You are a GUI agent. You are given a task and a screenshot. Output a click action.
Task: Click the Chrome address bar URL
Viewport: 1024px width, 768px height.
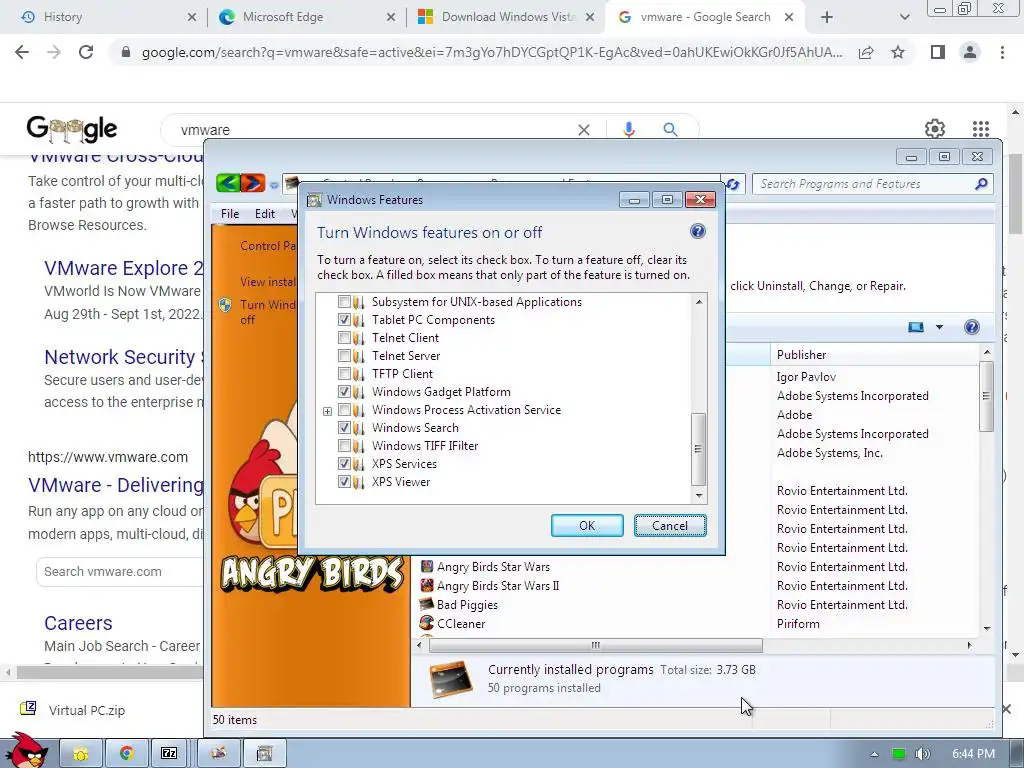[492, 52]
